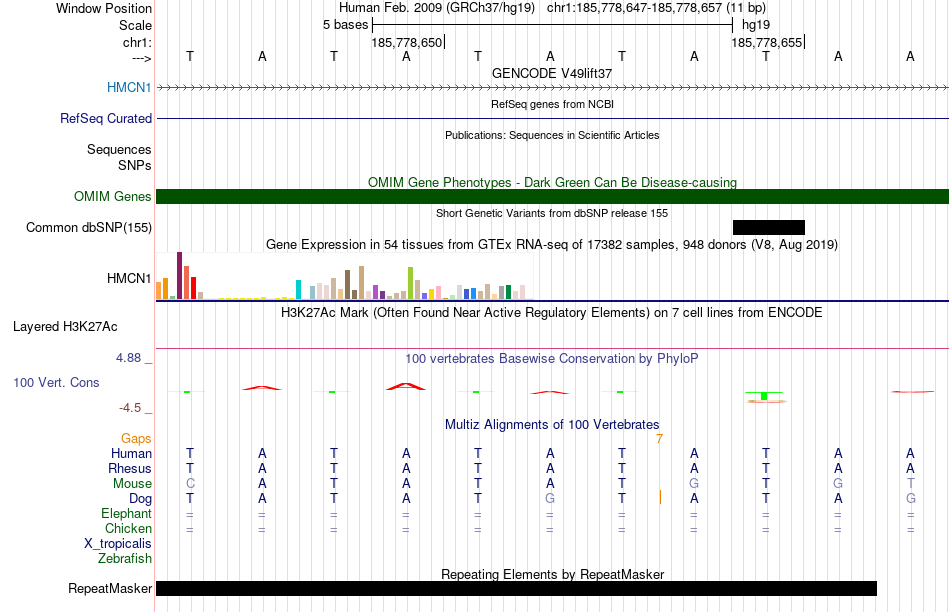The height and width of the screenshot is (612, 950).
Task: Open the RefSeq Curated track label
Action: click(105, 118)
